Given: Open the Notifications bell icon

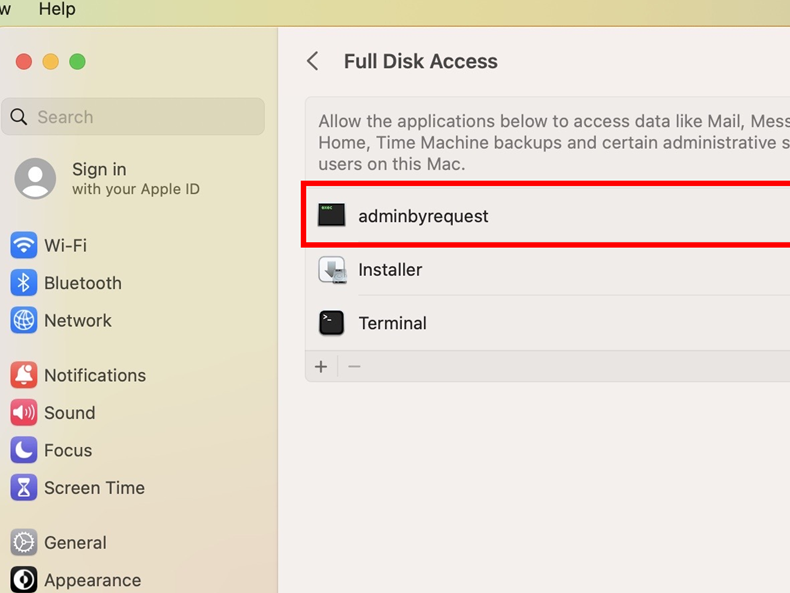Looking at the screenshot, I should coord(23,375).
